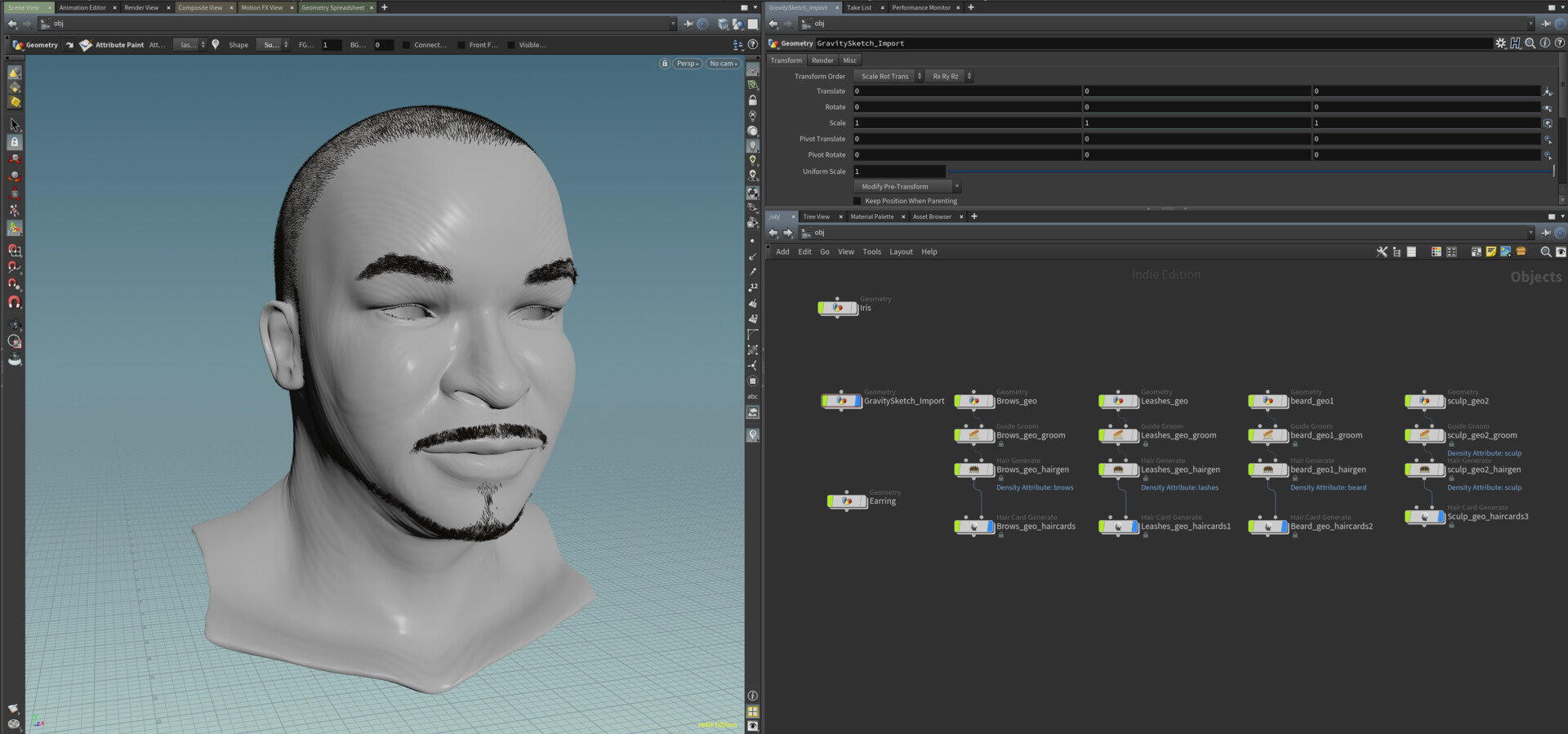Open the Persp viewport dropdown
1568x734 pixels.
coord(687,64)
